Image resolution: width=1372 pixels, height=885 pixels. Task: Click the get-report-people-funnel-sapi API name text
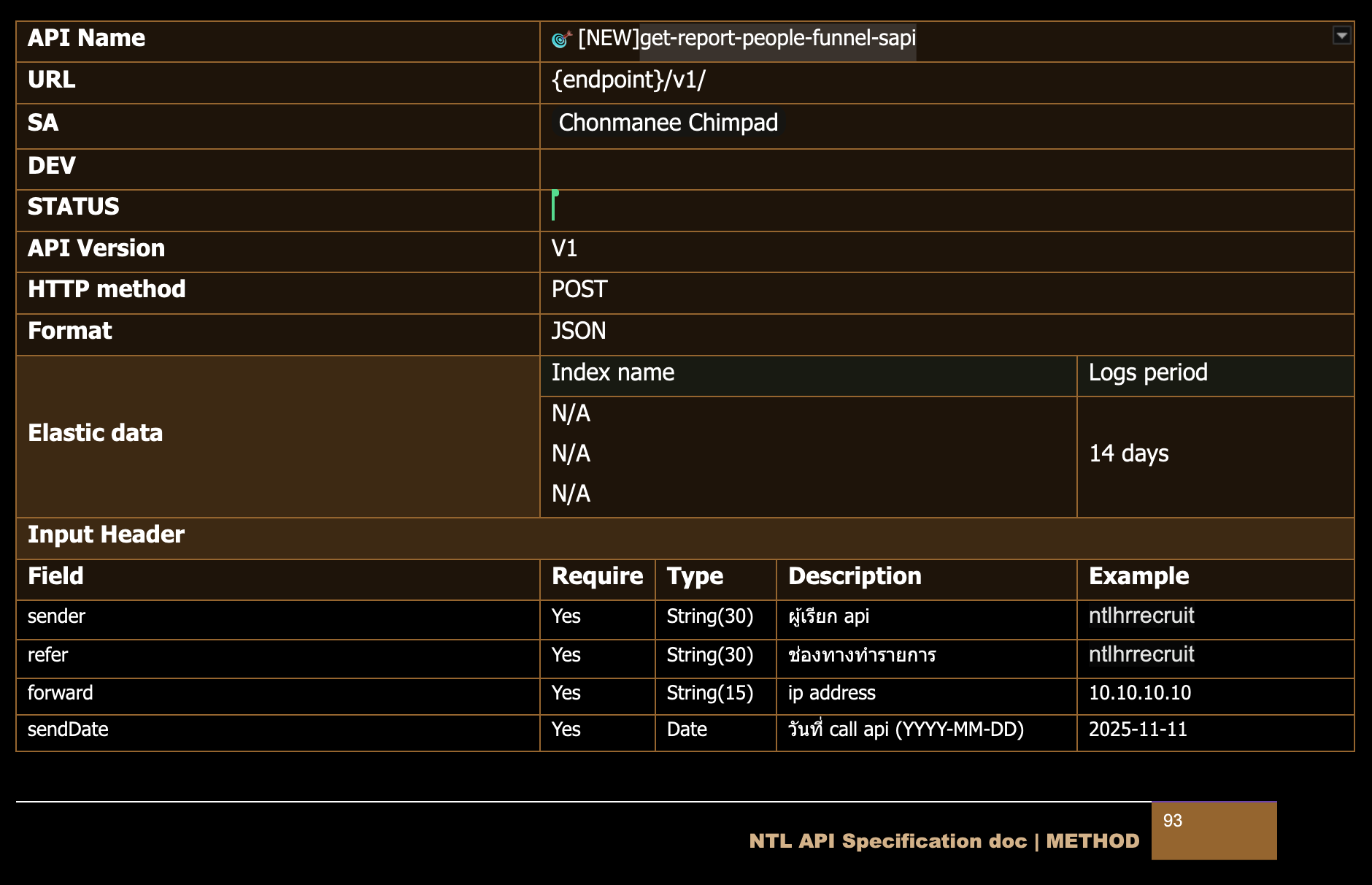point(777,39)
